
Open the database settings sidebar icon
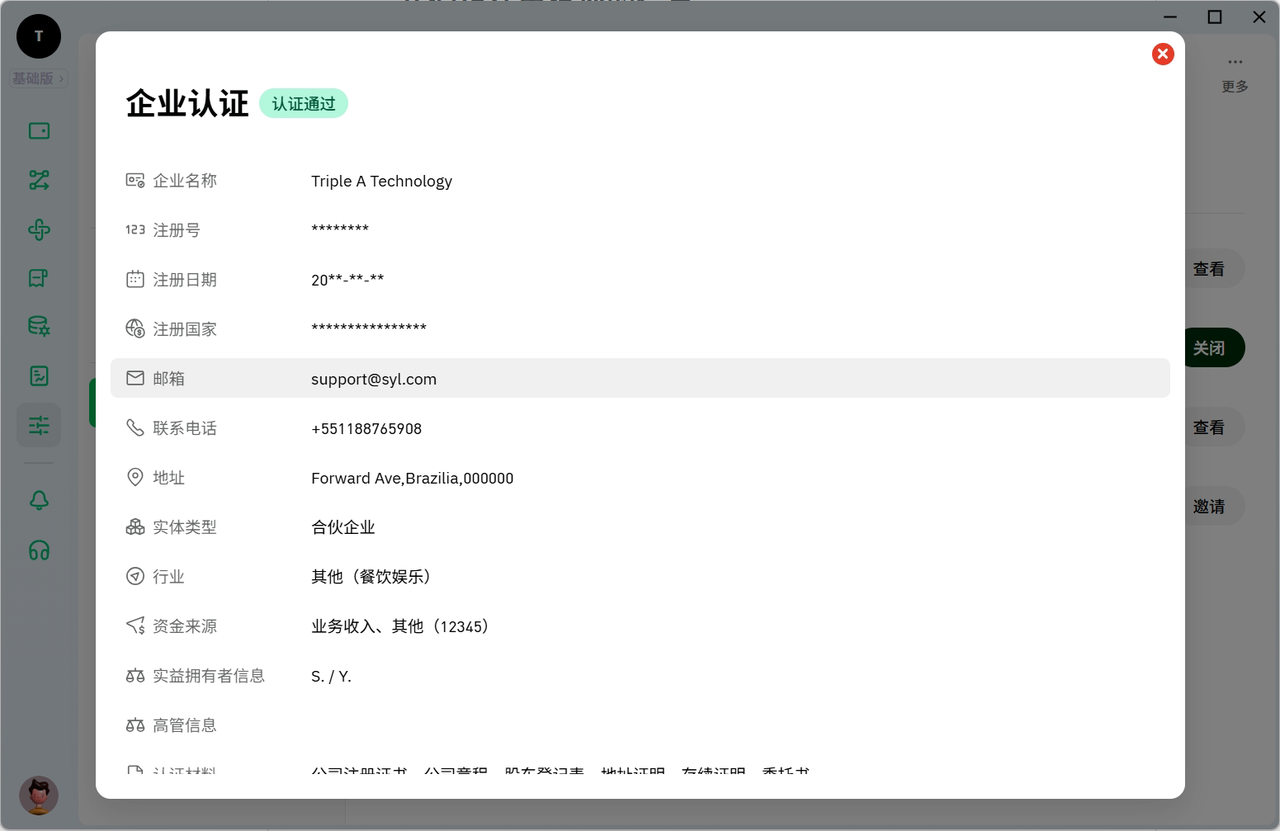pyautogui.click(x=39, y=327)
